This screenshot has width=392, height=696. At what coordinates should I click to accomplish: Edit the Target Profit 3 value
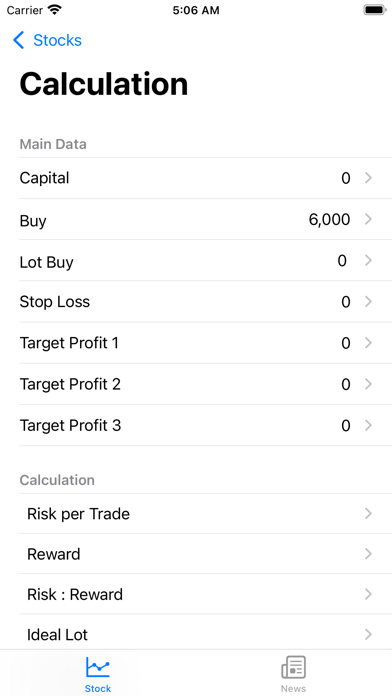[x=346, y=426]
